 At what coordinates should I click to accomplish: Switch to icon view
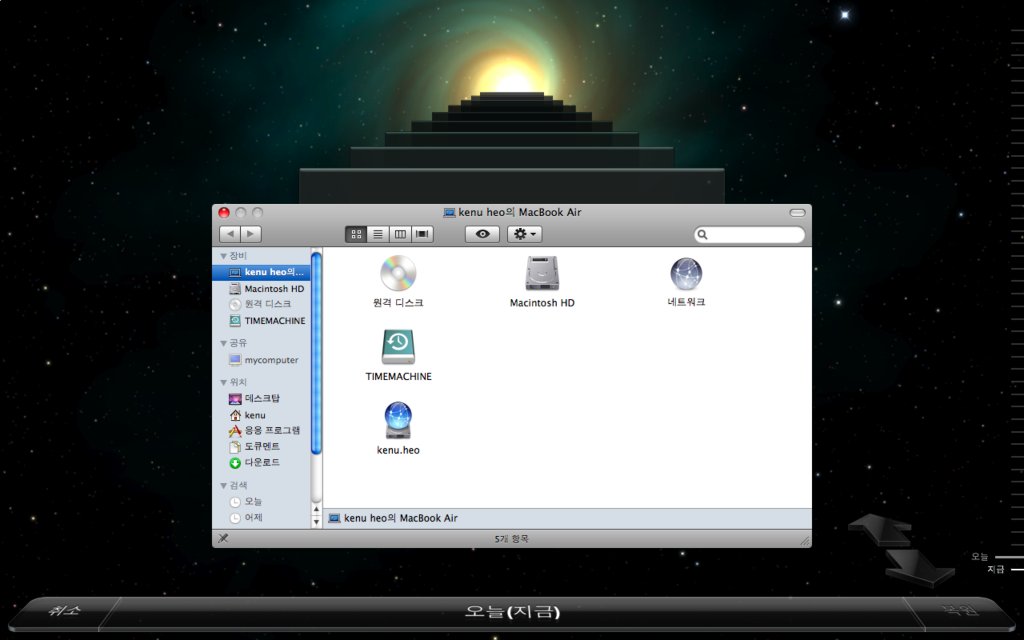click(356, 234)
